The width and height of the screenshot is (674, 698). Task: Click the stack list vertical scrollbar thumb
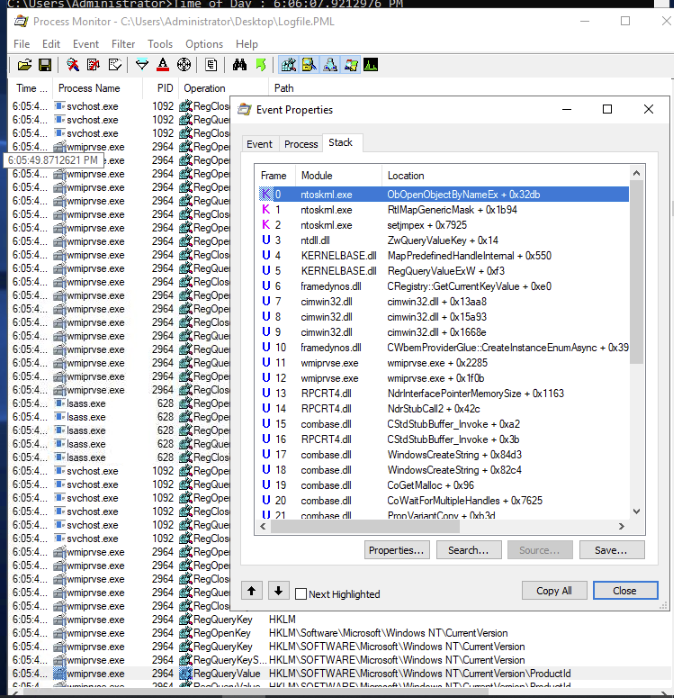click(637, 272)
